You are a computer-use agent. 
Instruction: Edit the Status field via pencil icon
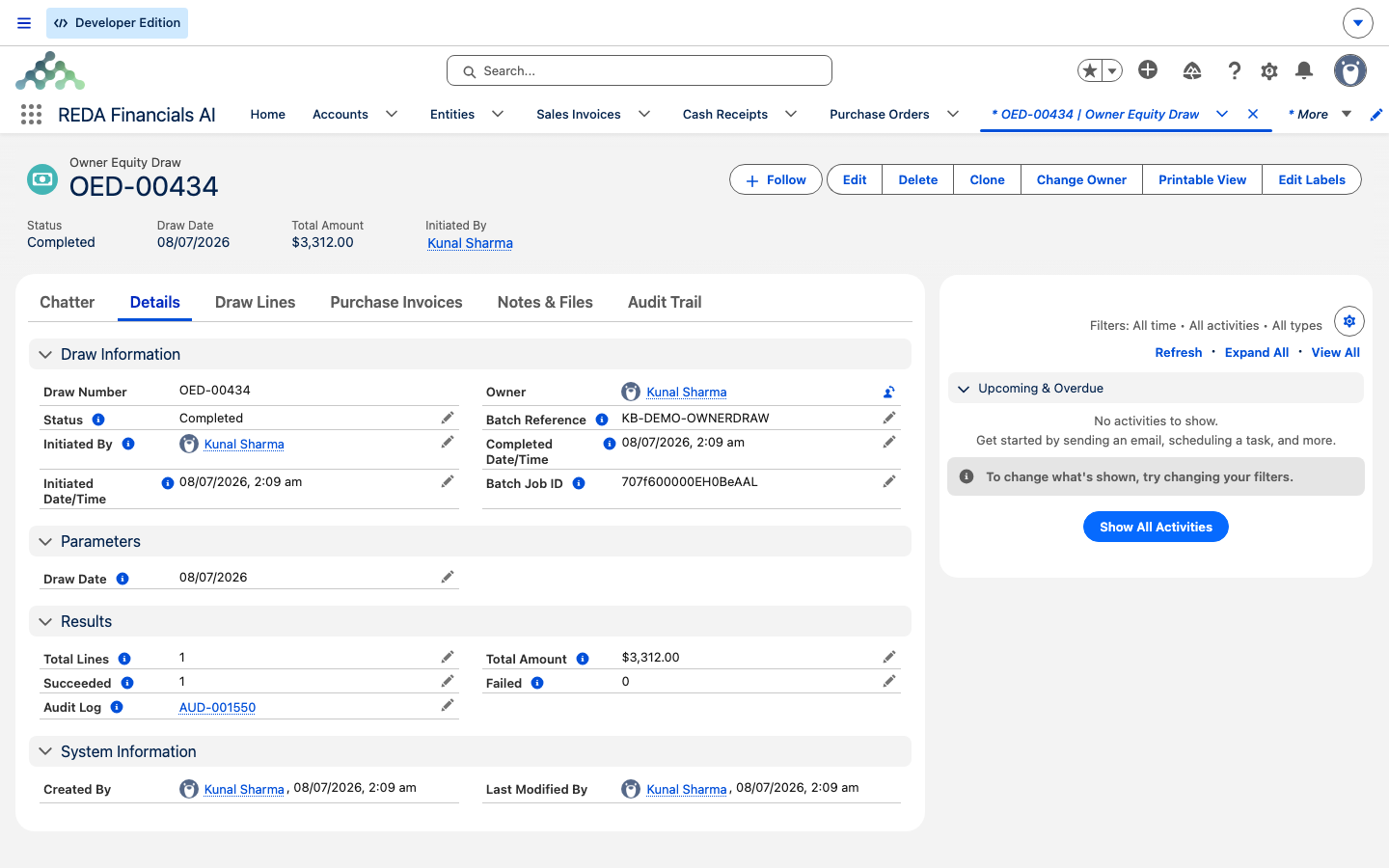pos(448,418)
